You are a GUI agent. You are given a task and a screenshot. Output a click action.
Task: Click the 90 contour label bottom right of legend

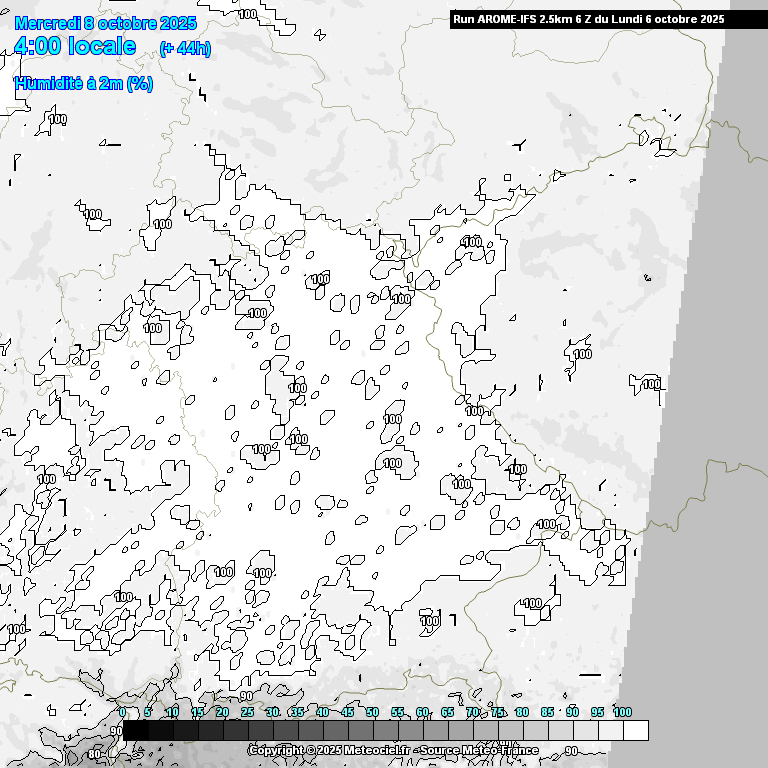571,750
